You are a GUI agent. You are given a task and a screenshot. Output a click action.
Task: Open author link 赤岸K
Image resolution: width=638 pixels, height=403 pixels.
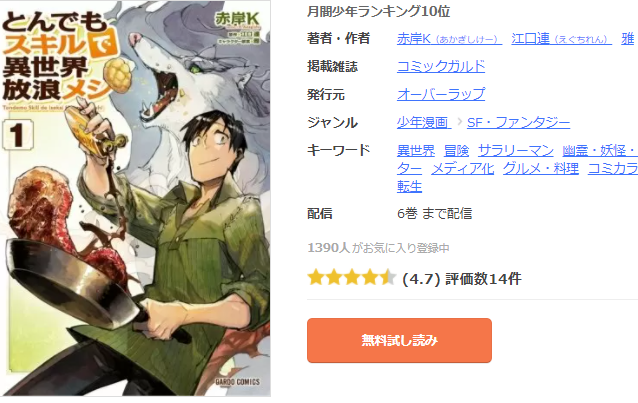pyautogui.click(x=449, y=39)
